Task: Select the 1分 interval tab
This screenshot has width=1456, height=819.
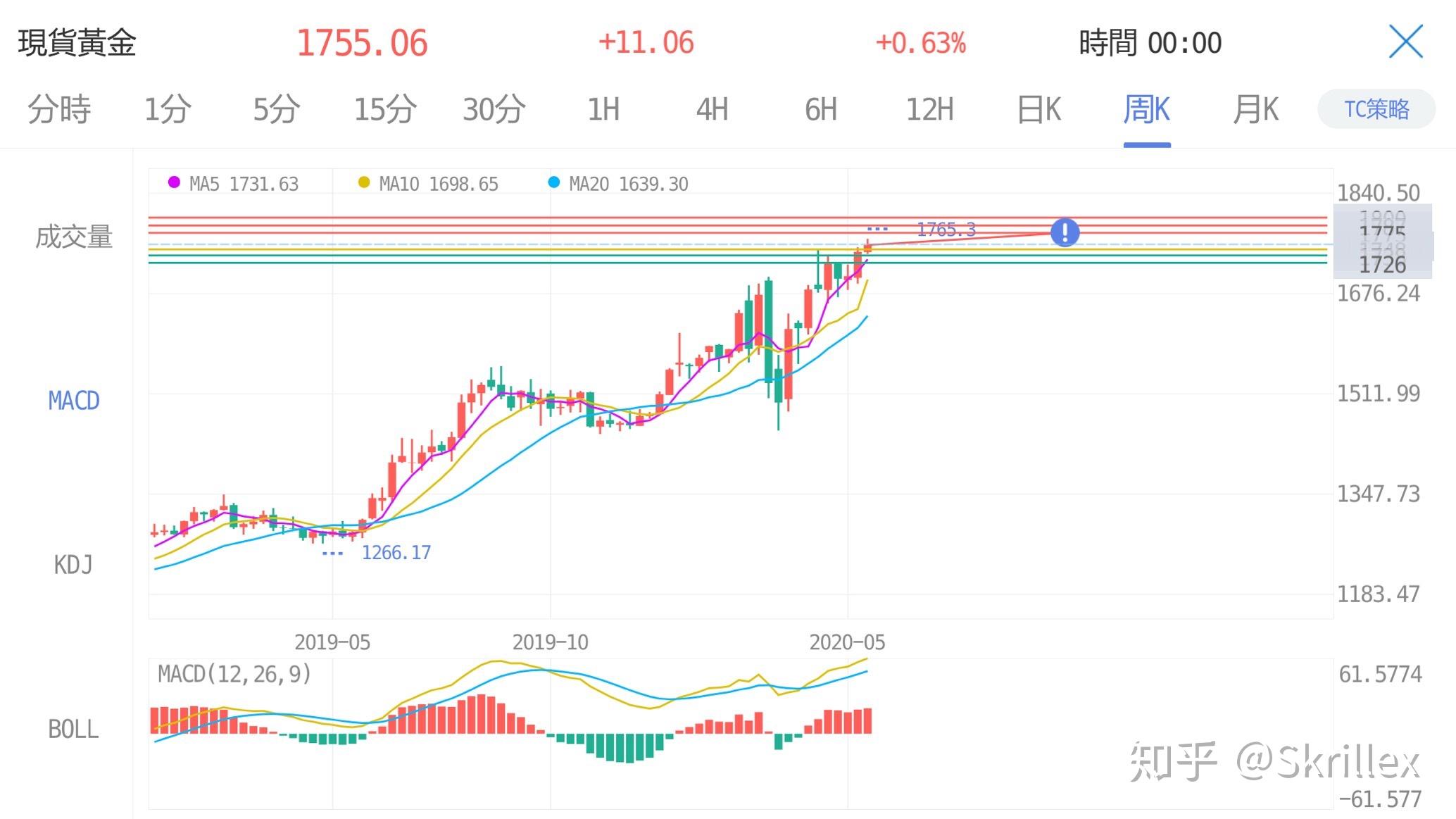Action: [168, 110]
